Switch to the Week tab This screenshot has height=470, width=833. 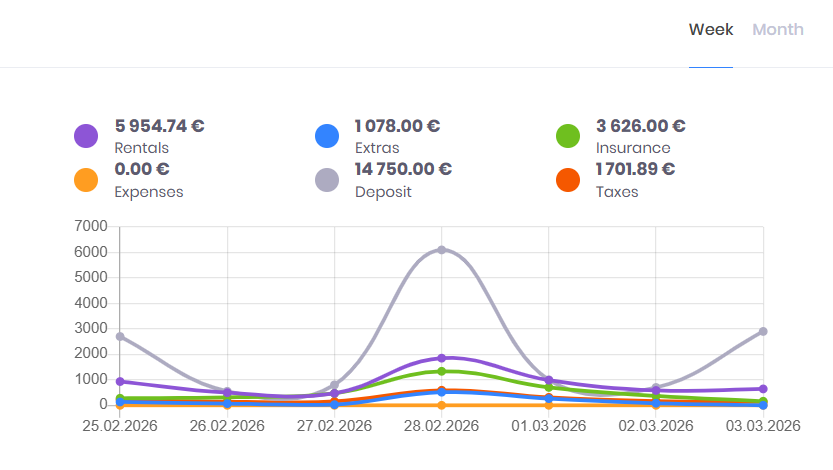click(711, 30)
